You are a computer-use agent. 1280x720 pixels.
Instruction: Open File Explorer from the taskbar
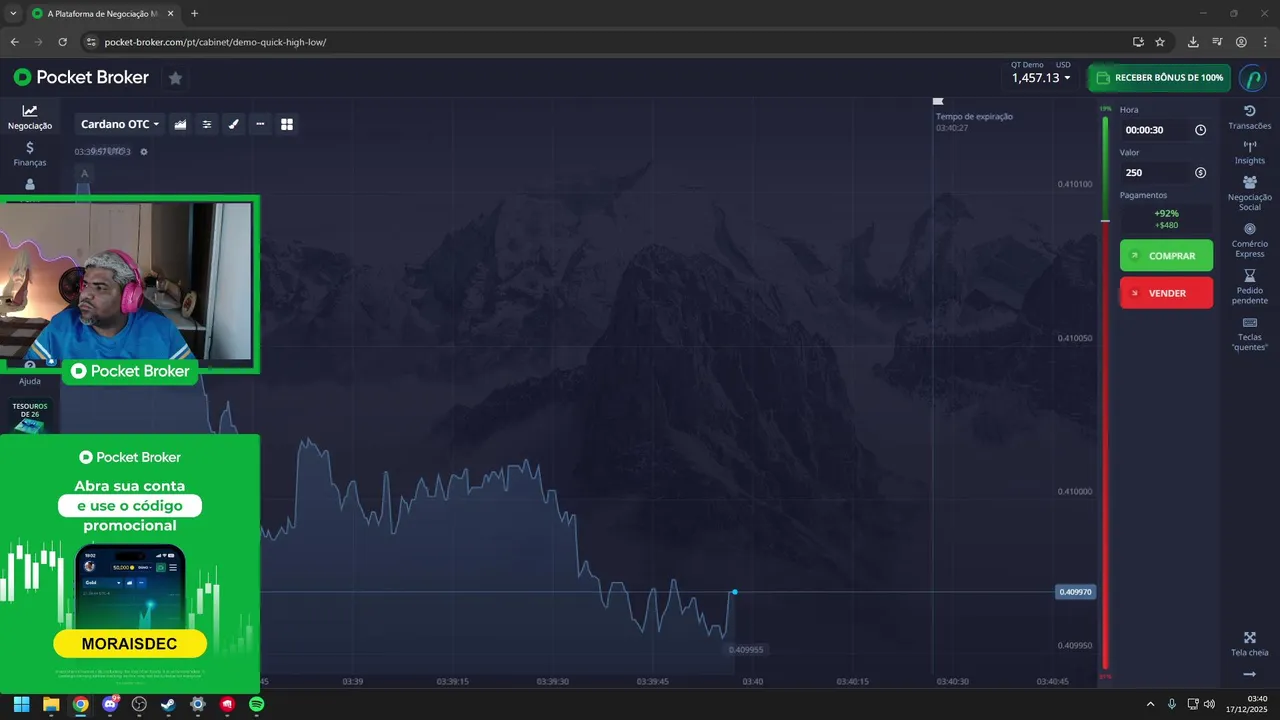pyautogui.click(x=51, y=704)
